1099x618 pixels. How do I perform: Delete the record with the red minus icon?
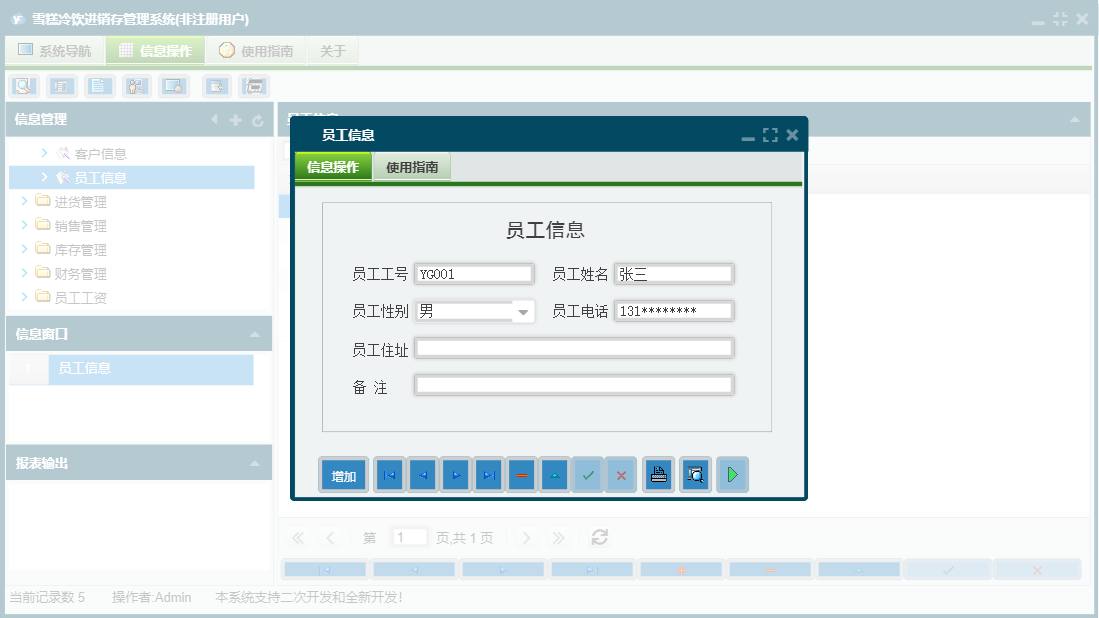522,475
